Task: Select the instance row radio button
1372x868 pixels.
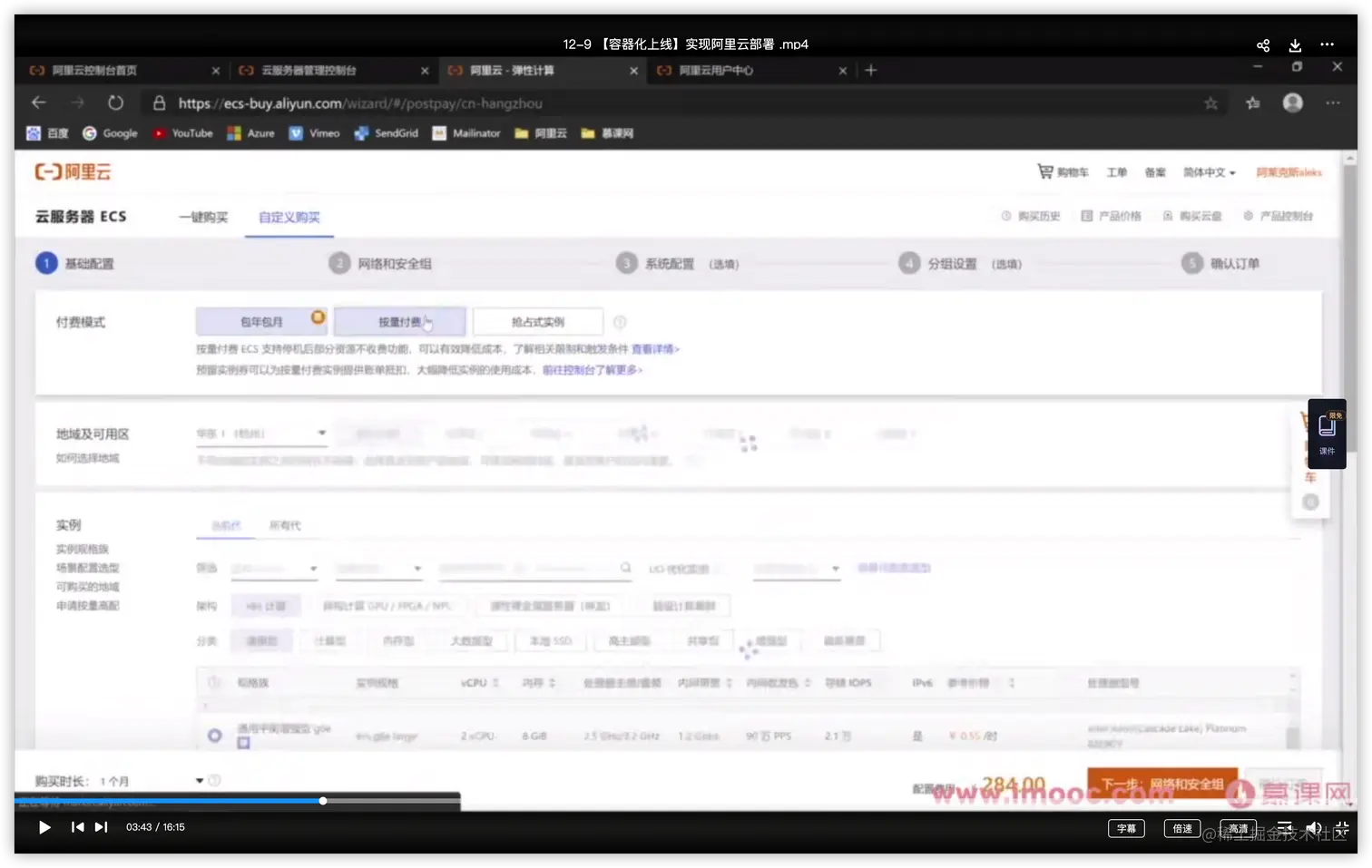Action: (x=214, y=736)
